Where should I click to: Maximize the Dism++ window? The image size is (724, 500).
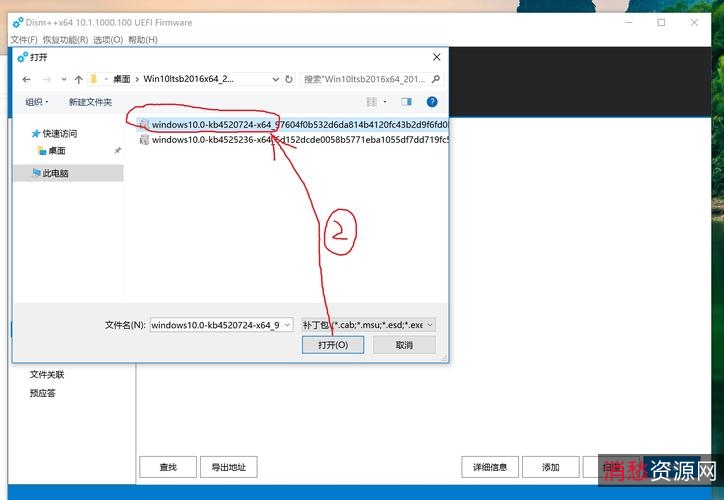tap(661, 22)
